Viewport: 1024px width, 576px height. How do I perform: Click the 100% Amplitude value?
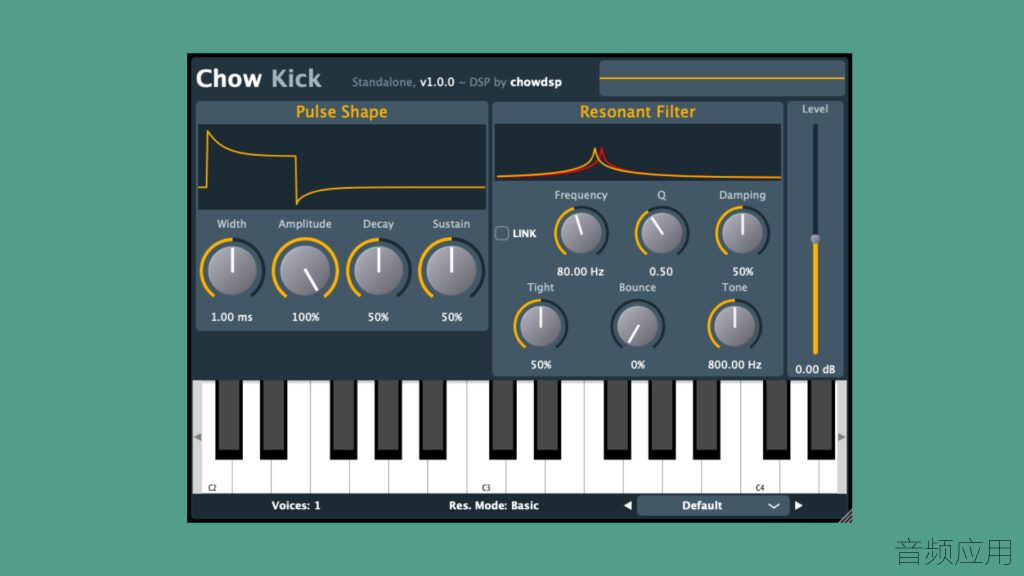[305, 317]
